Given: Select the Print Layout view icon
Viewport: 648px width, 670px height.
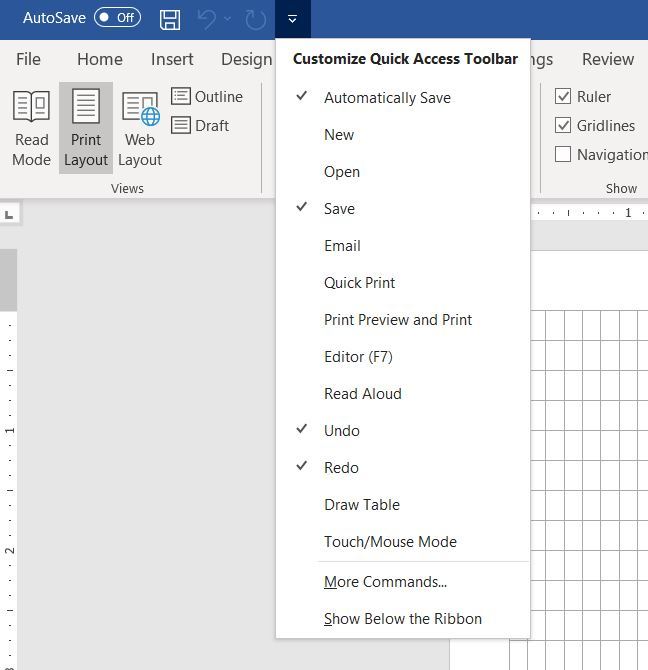Looking at the screenshot, I should click(x=86, y=128).
